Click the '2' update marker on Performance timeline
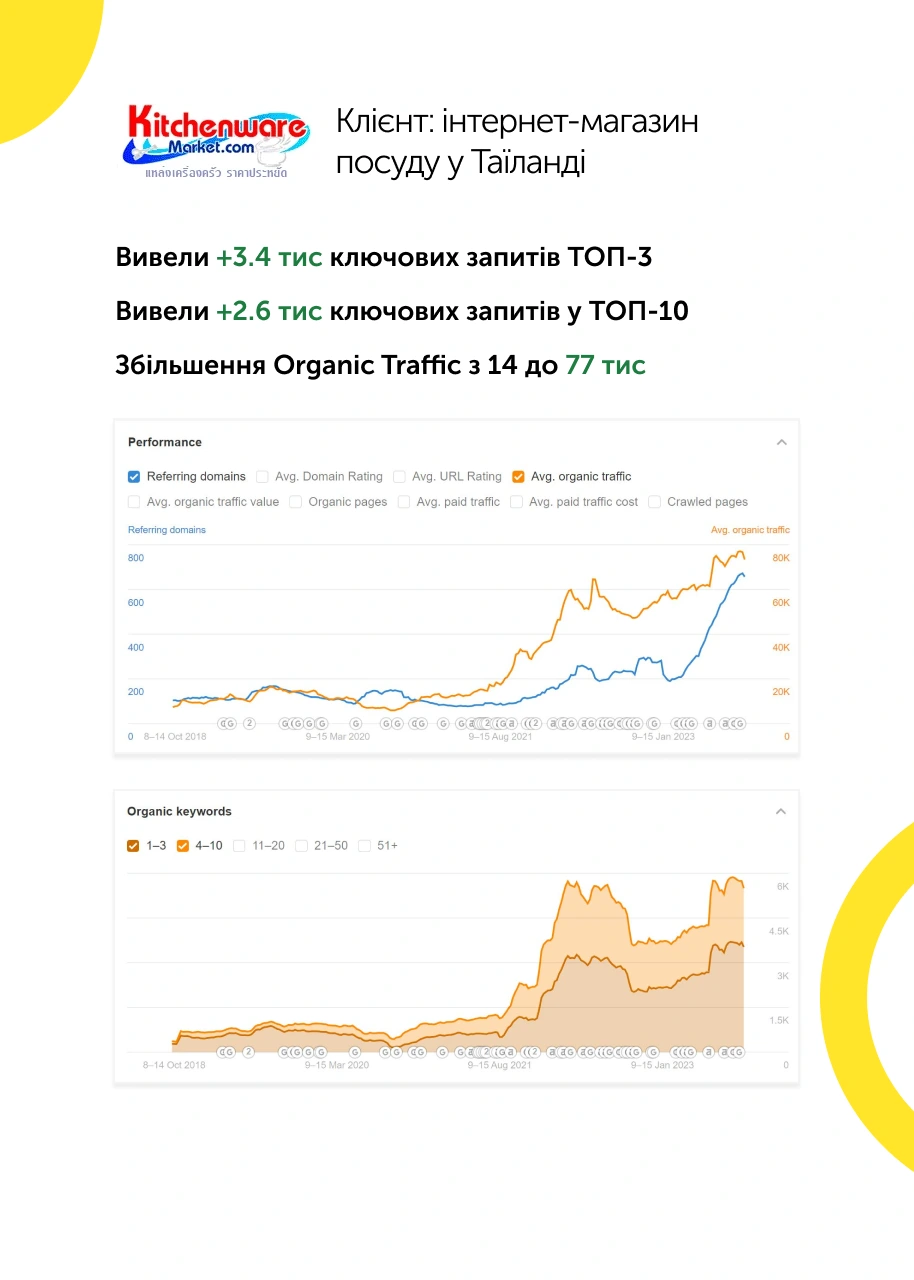This screenshot has width=914, height=1280. pyautogui.click(x=249, y=723)
